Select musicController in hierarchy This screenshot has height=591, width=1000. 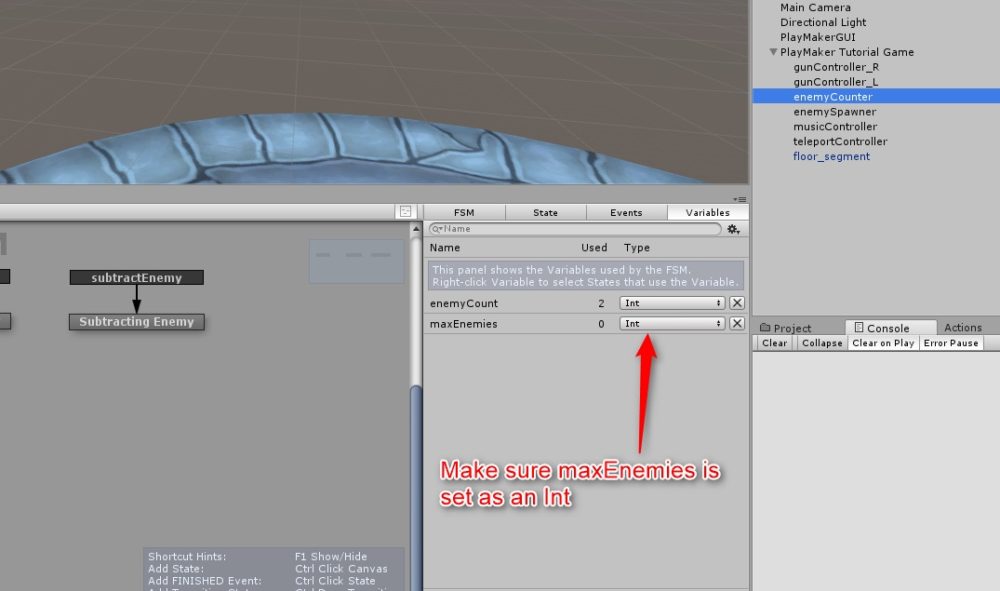coord(835,126)
